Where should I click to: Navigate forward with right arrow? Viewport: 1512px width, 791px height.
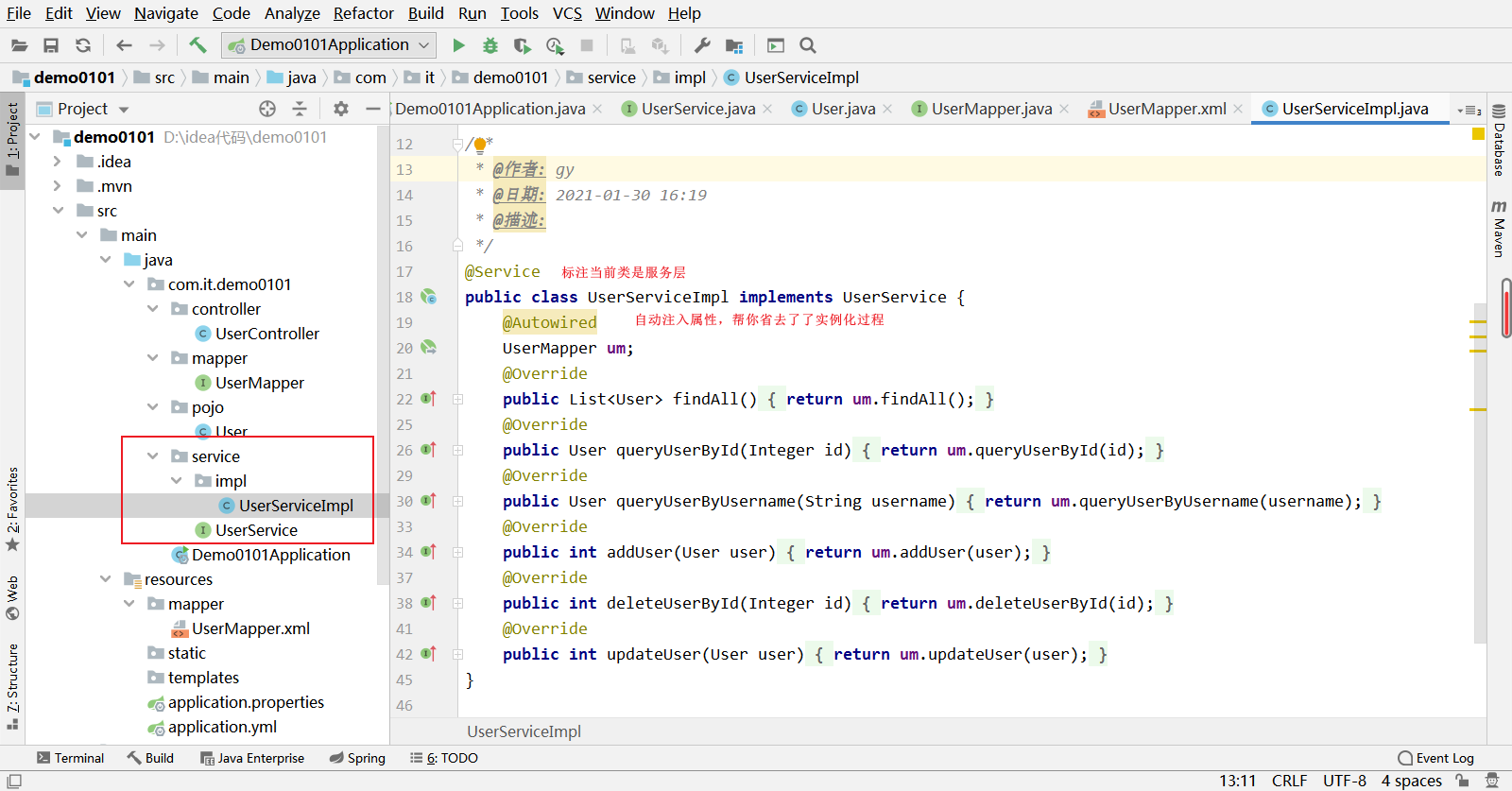click(x=157, y=45)
